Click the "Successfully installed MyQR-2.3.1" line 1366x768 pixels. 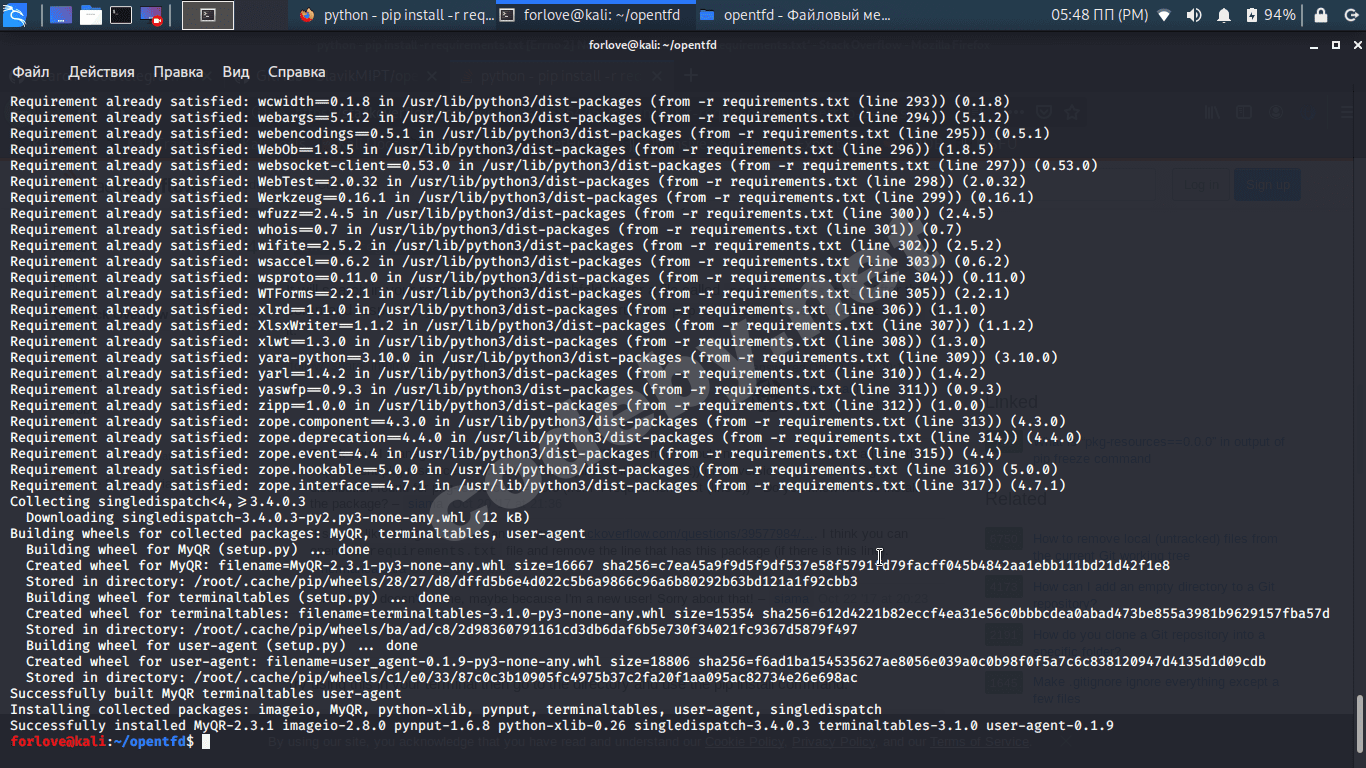tap(562, 726)
